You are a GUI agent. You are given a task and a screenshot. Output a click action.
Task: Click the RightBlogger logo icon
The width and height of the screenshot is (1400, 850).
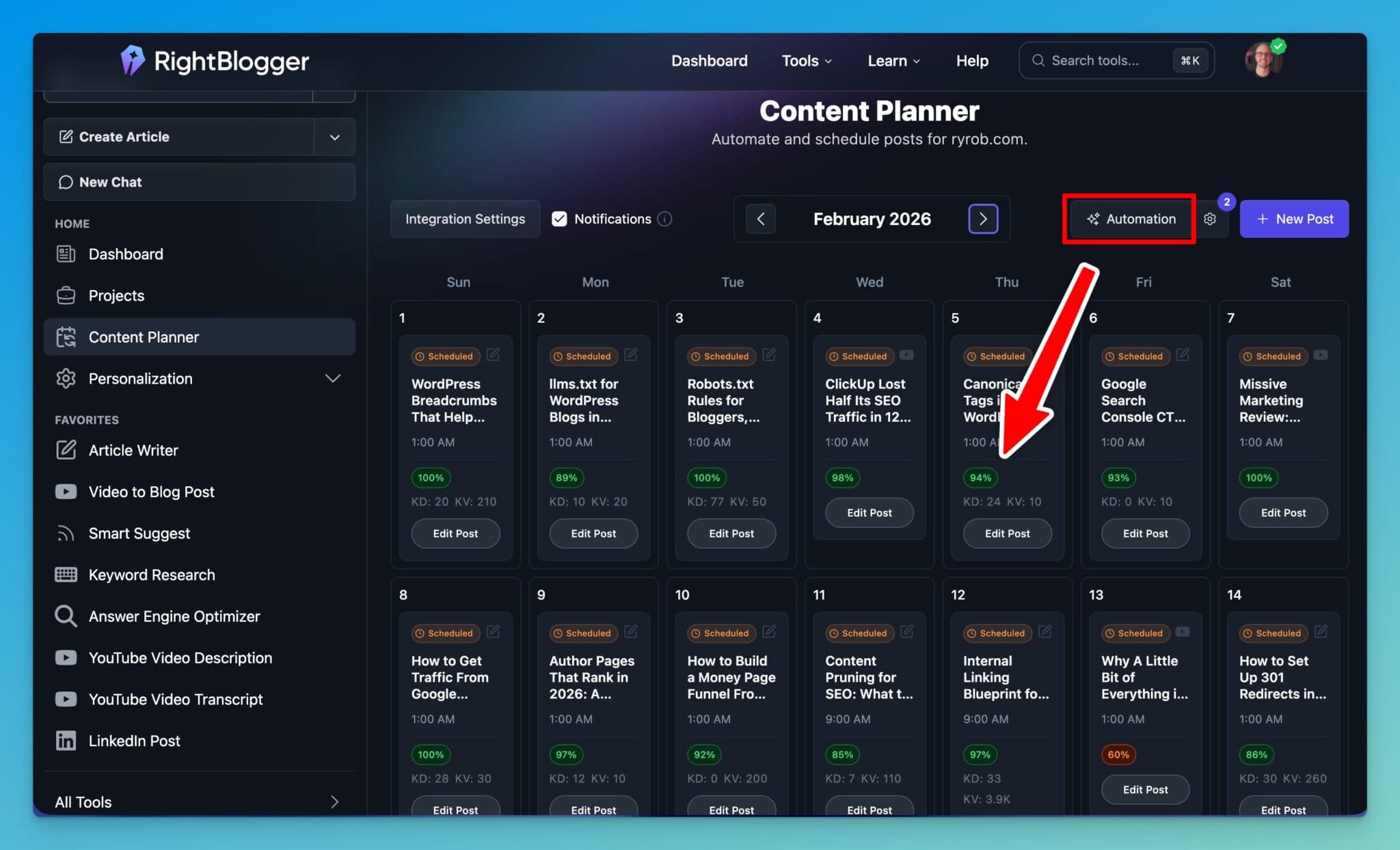(x=133, y=60)
